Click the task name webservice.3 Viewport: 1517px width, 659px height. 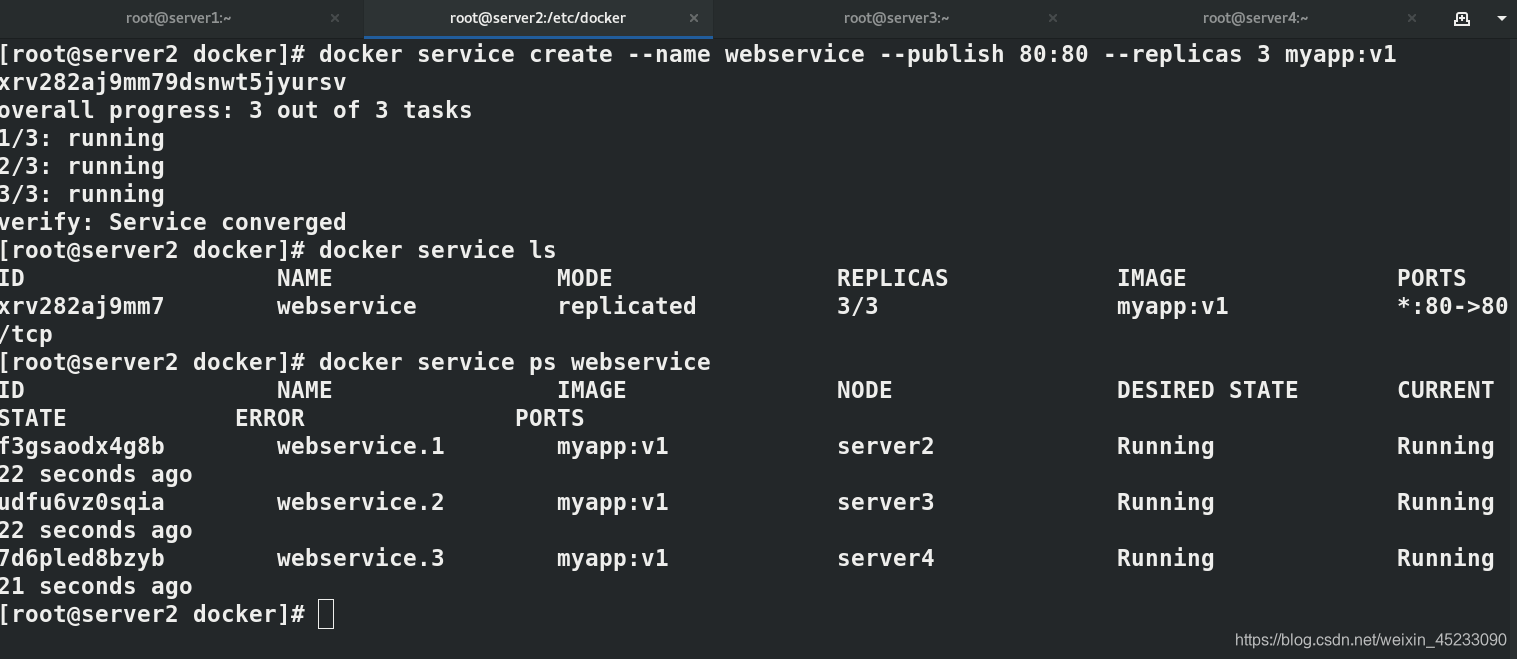(360, 558)
